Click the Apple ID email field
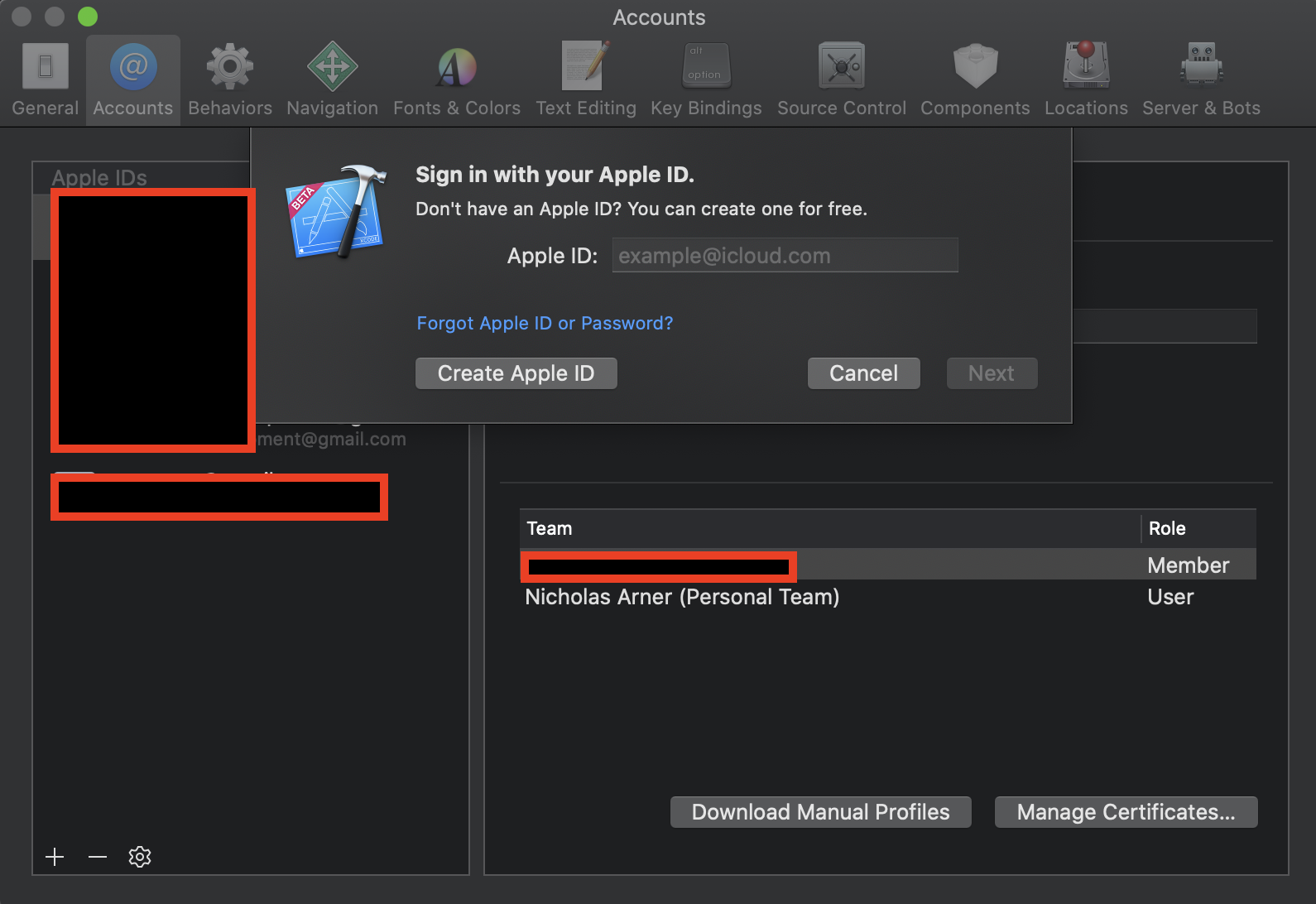1316x904 pixels. click(785, 256)
